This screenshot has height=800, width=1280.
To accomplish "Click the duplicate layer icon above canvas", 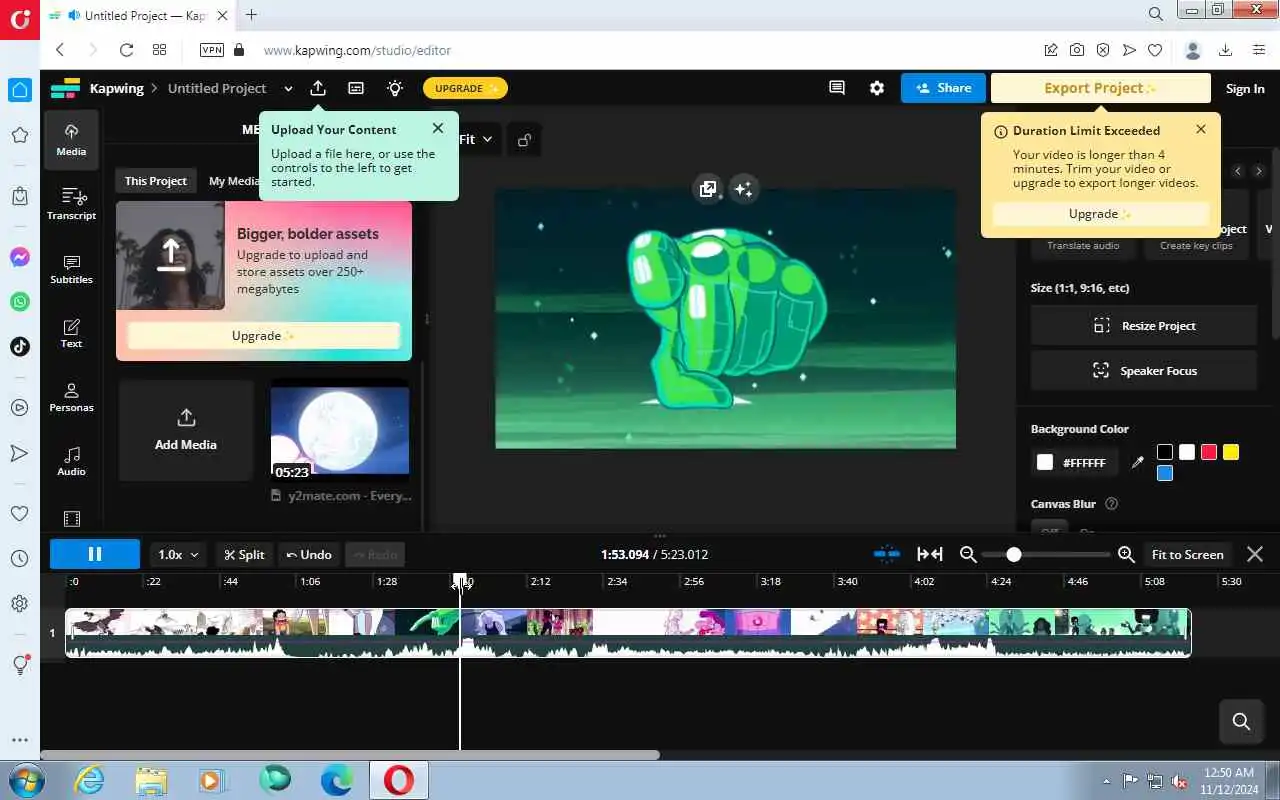I will (708, 189).
